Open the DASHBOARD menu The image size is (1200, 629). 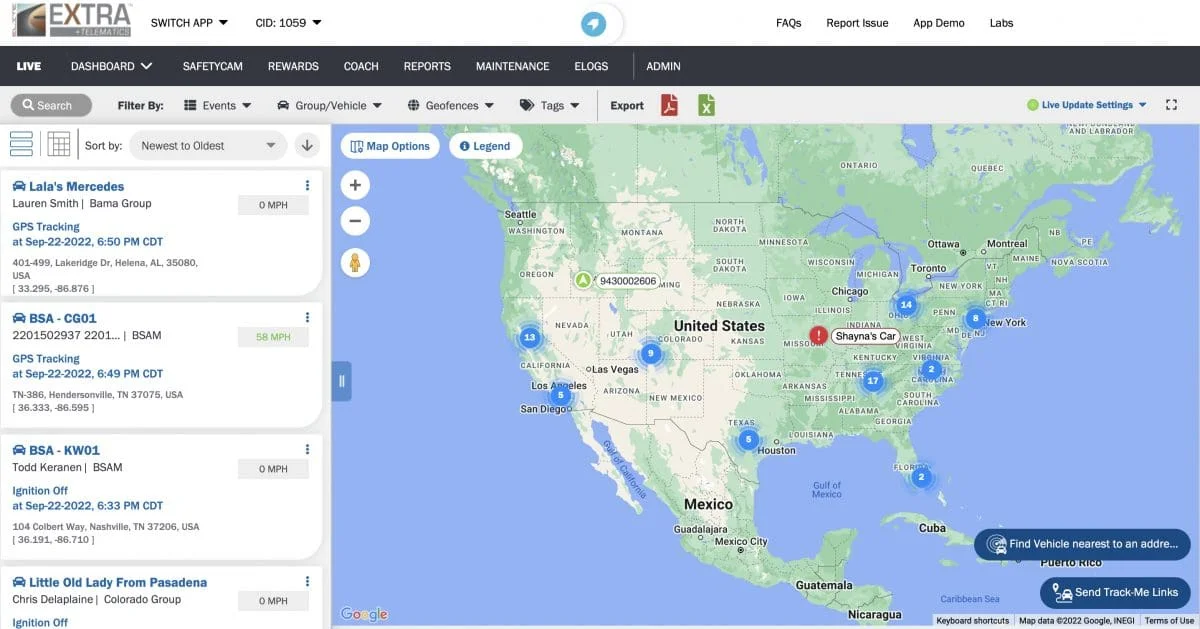point(111,66)
